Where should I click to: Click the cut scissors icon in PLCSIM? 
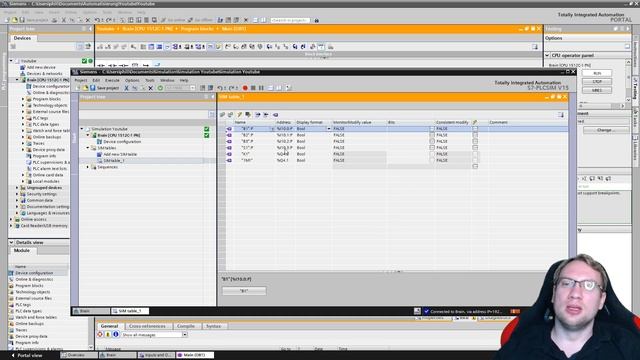coord(127,88)
